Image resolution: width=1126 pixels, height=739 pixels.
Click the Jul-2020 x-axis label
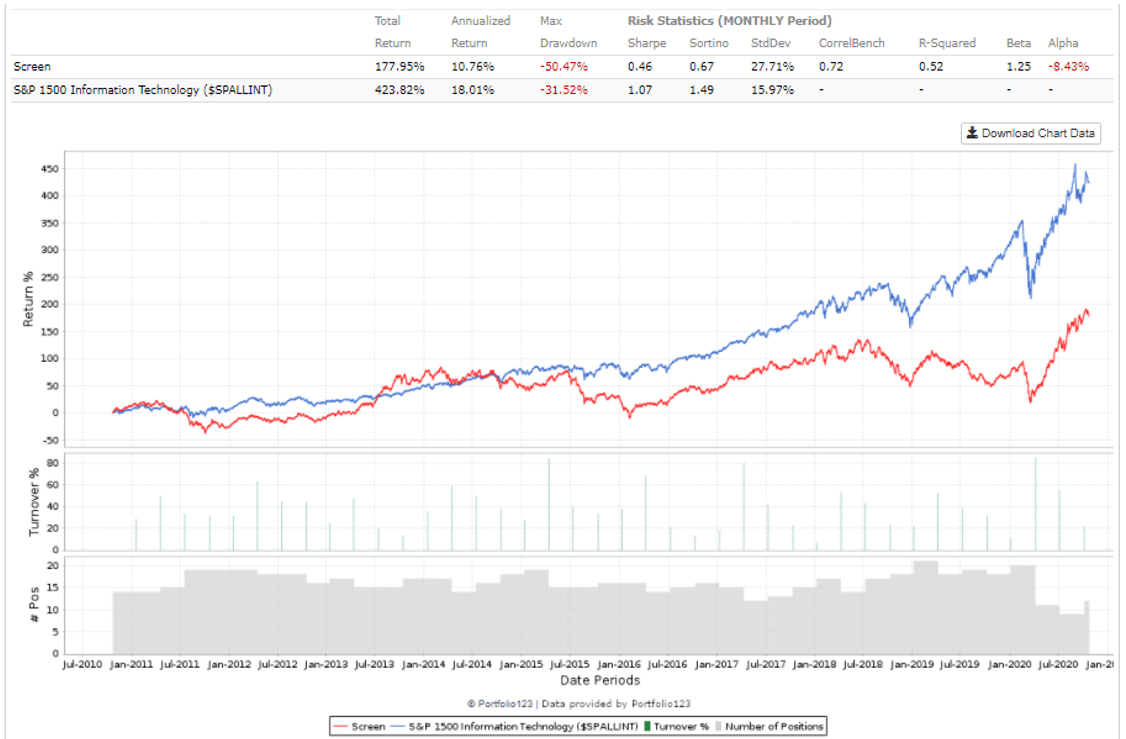click(1058, 664)
